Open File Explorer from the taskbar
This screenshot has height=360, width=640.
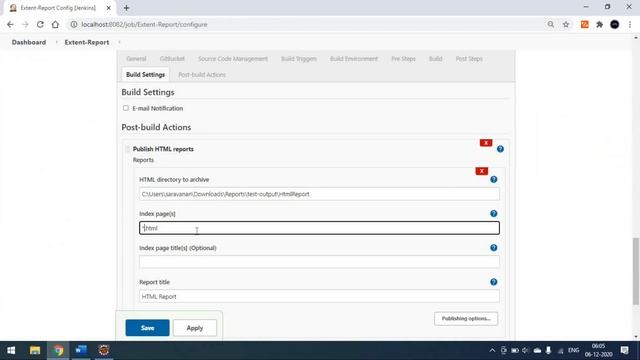(x=35, y=350)
